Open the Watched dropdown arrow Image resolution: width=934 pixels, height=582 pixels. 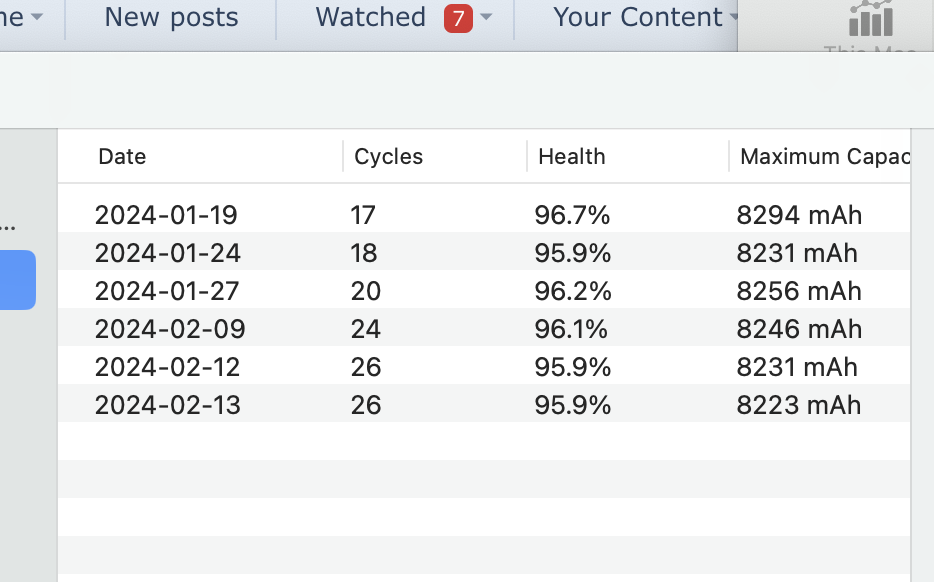[486, 18]
